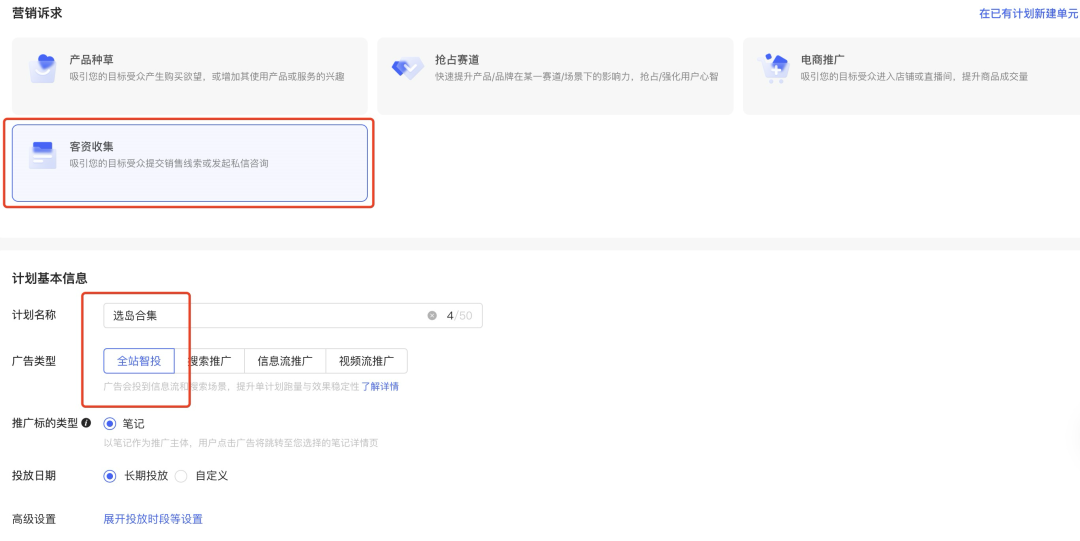Screen dimensions: 1080x541
Task: Click the 计划名称 input field
Action: click(293, 316)
